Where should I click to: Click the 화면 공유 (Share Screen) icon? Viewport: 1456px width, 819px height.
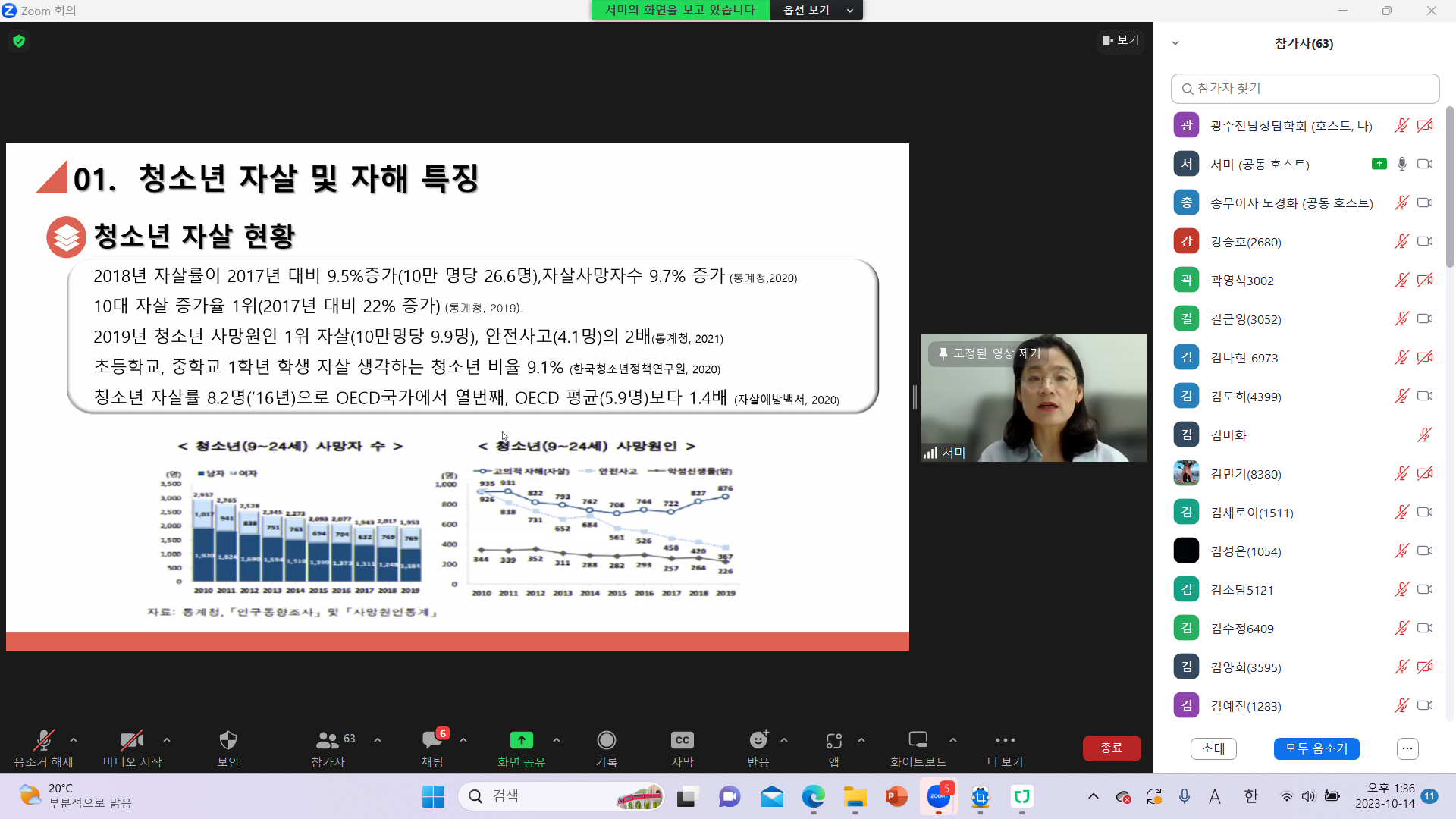coord(521,740)
